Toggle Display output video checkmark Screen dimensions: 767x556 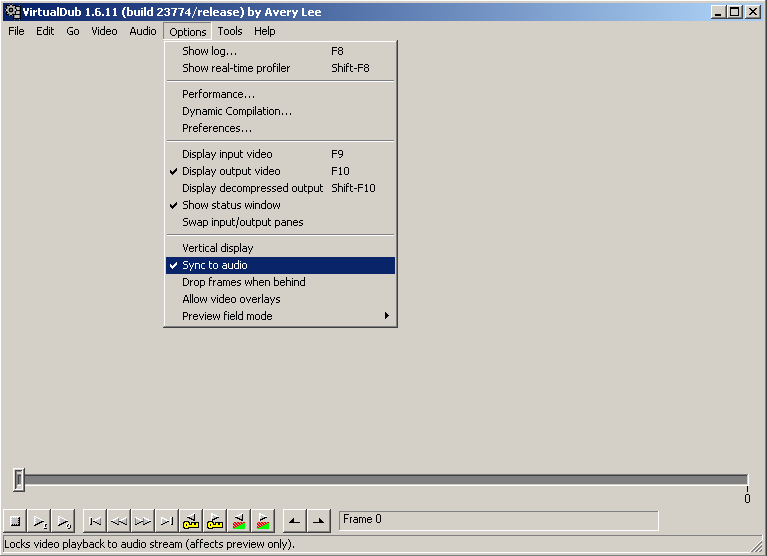click(280, 171)
